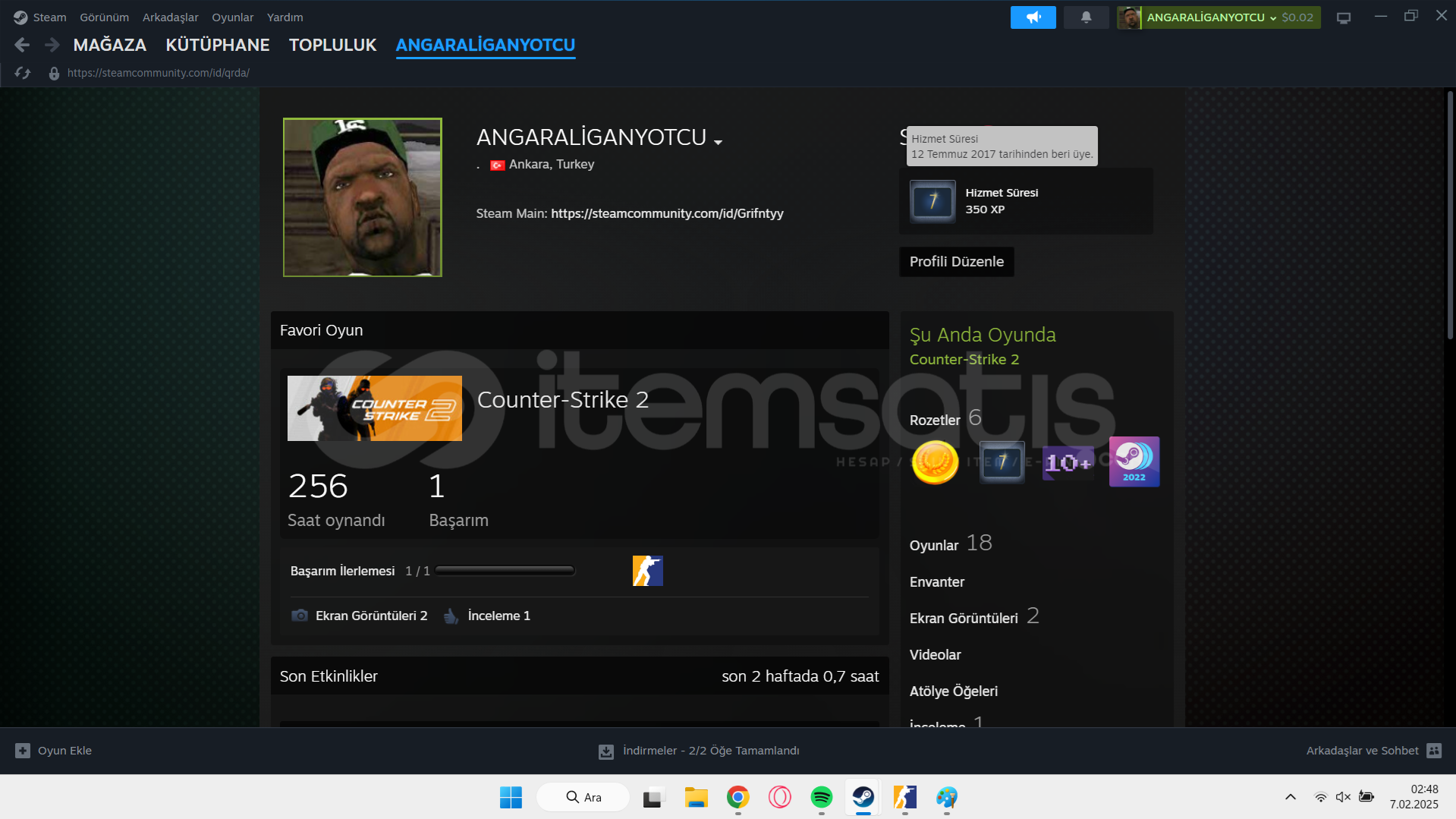The height and width of the screenshot is (819, 1456).
Task: Expand the profile name dropdown arrow
Action: tap(718, 142)
